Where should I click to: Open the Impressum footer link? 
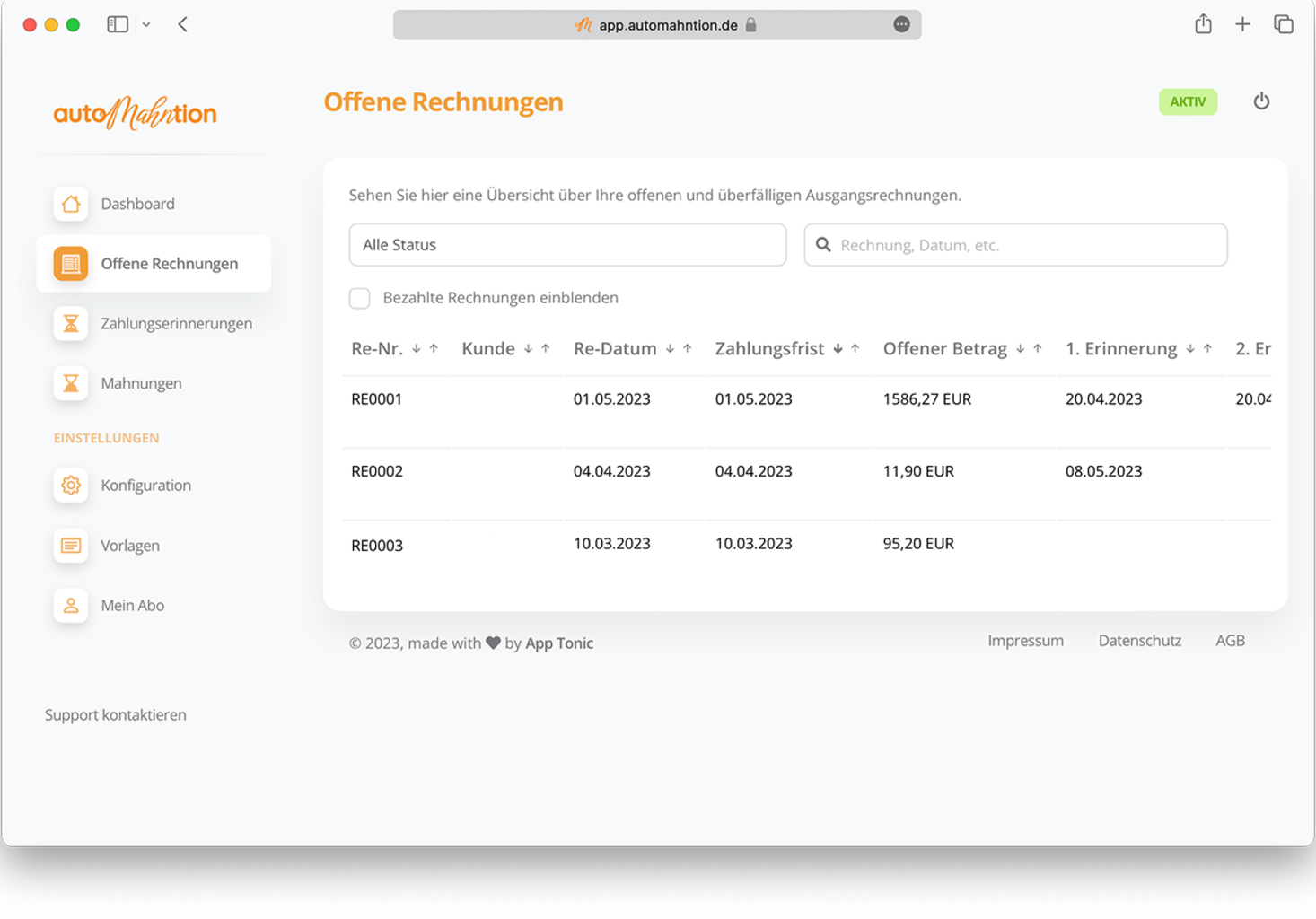[x=1025, y=641]
